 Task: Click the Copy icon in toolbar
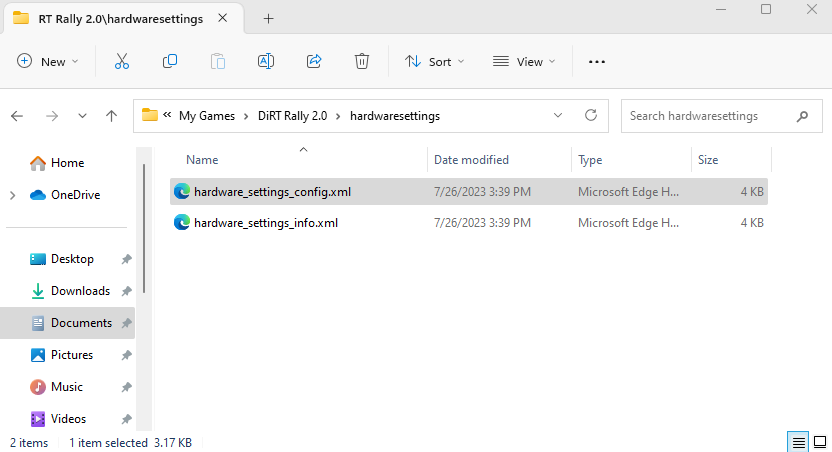point(170,61)
